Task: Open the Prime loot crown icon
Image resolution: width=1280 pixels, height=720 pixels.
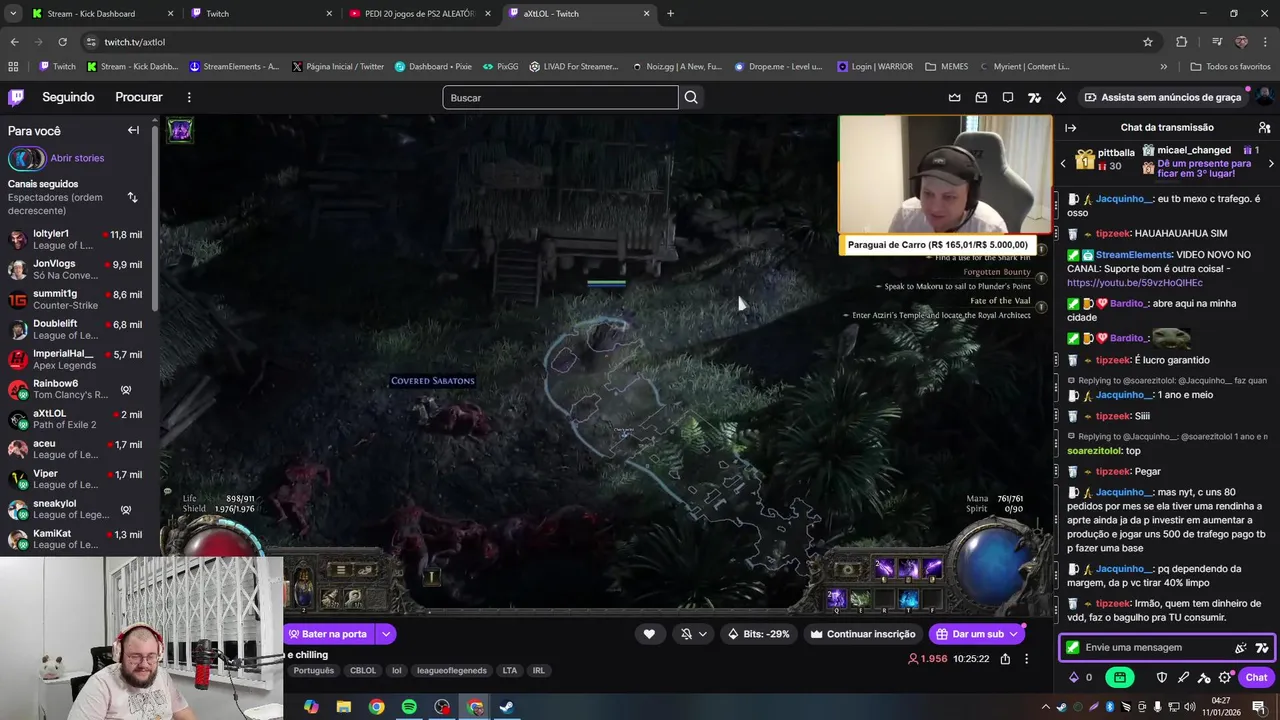Action: pyautogui.click(x=954, y=97)
